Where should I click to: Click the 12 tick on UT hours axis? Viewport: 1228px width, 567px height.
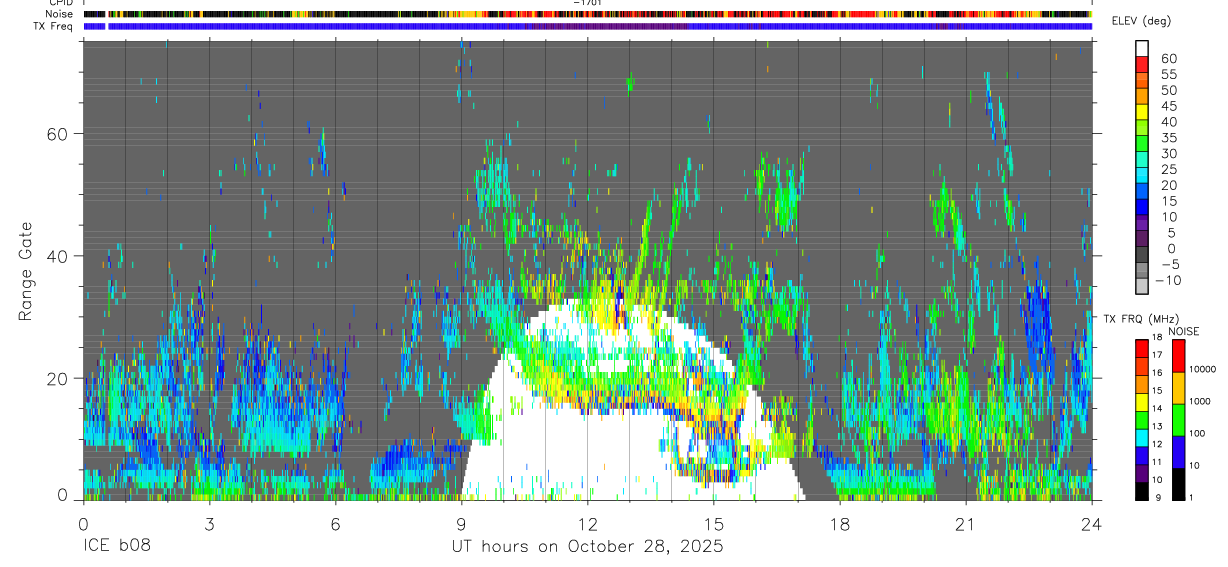[x=587, y=524]
